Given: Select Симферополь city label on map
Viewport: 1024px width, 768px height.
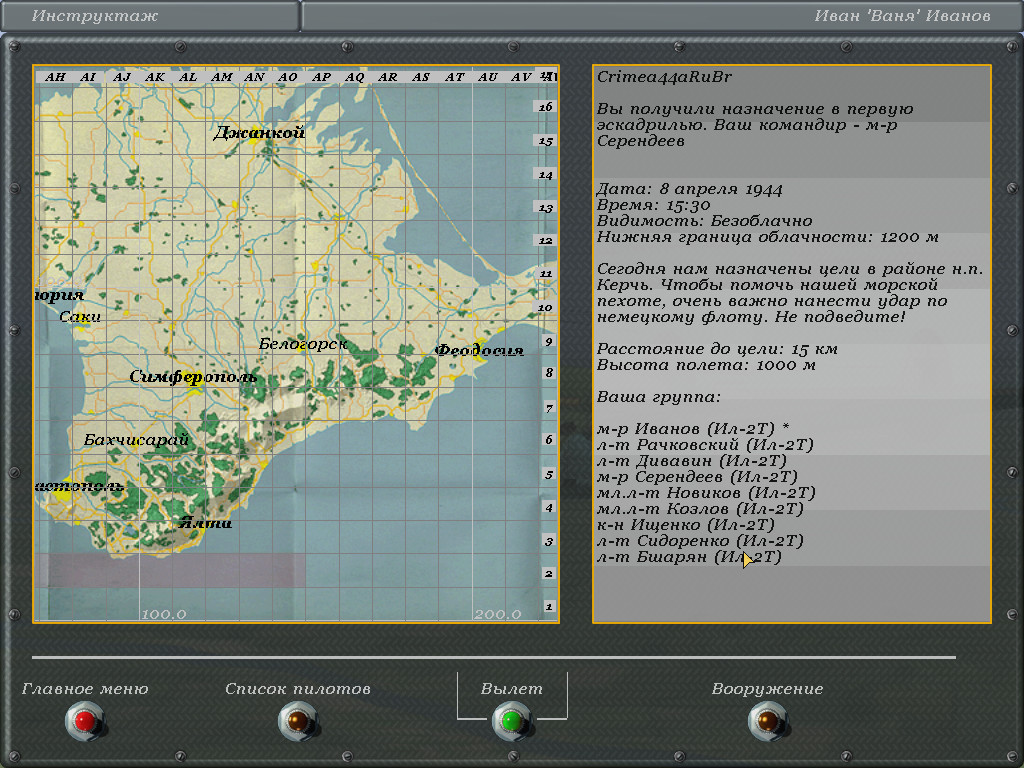Looking at the screenshot, I should 193,377.
